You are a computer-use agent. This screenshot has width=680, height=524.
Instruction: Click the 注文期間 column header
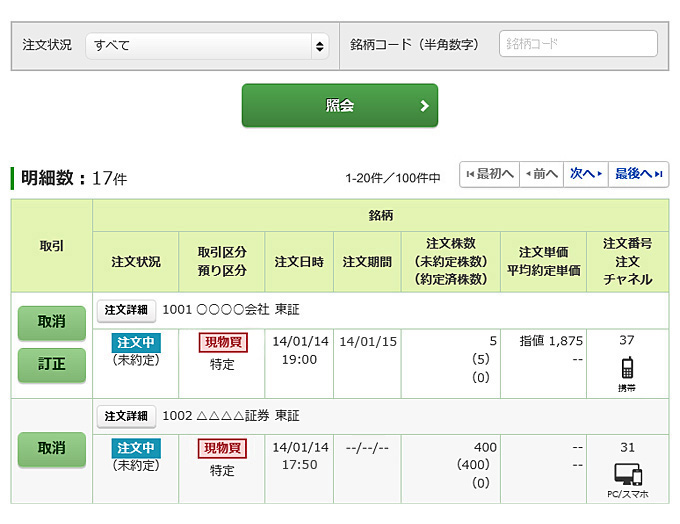point(367,262)
